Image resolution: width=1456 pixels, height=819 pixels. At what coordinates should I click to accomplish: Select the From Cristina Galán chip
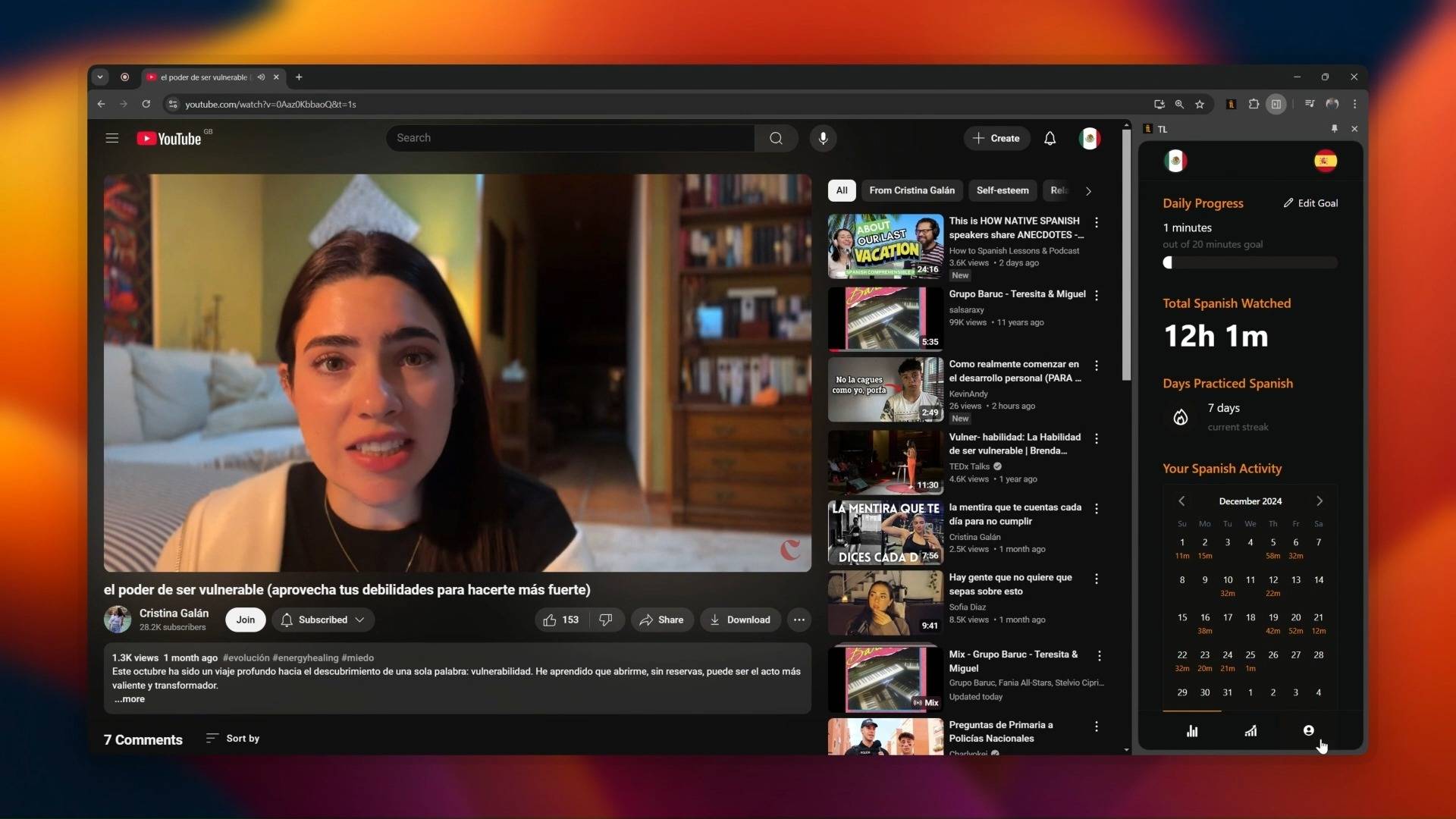click(x=912, y=190)
